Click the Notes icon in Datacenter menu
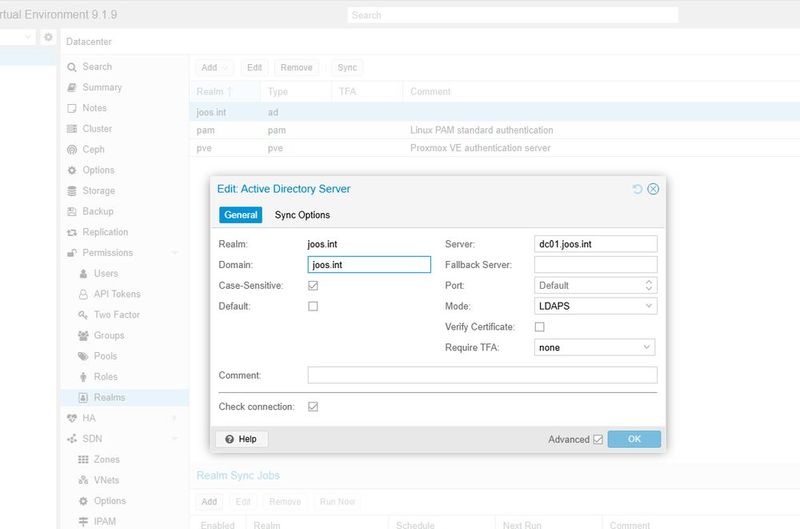The height and width of the screenshot is (529, 800). pyautogui.click(x=72, y=108)
